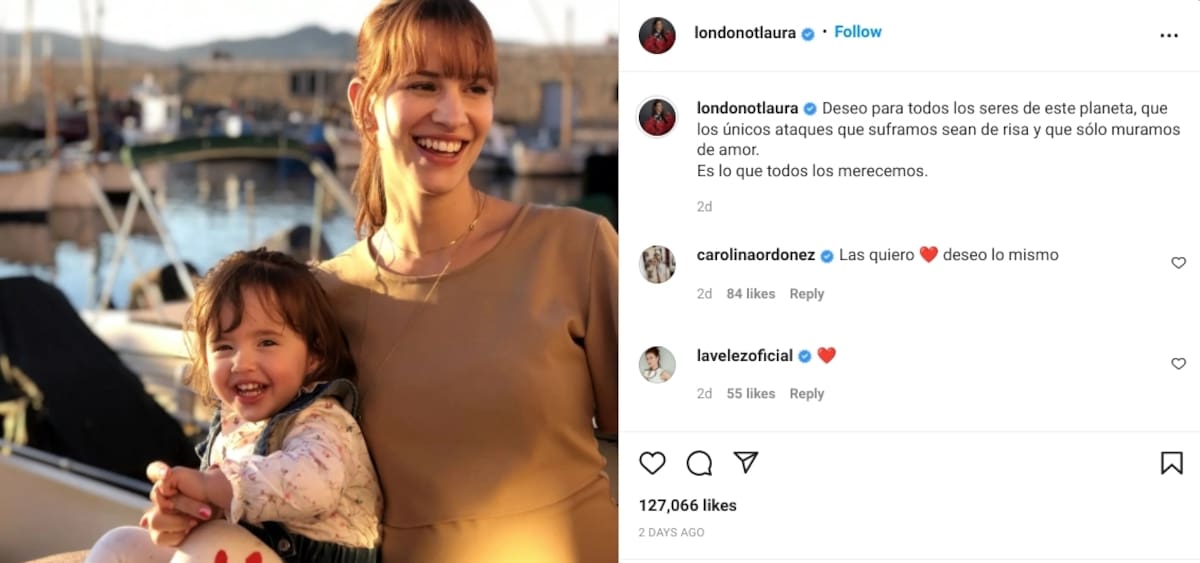Reply to lavelezoficial's comment

click(806, 394)
